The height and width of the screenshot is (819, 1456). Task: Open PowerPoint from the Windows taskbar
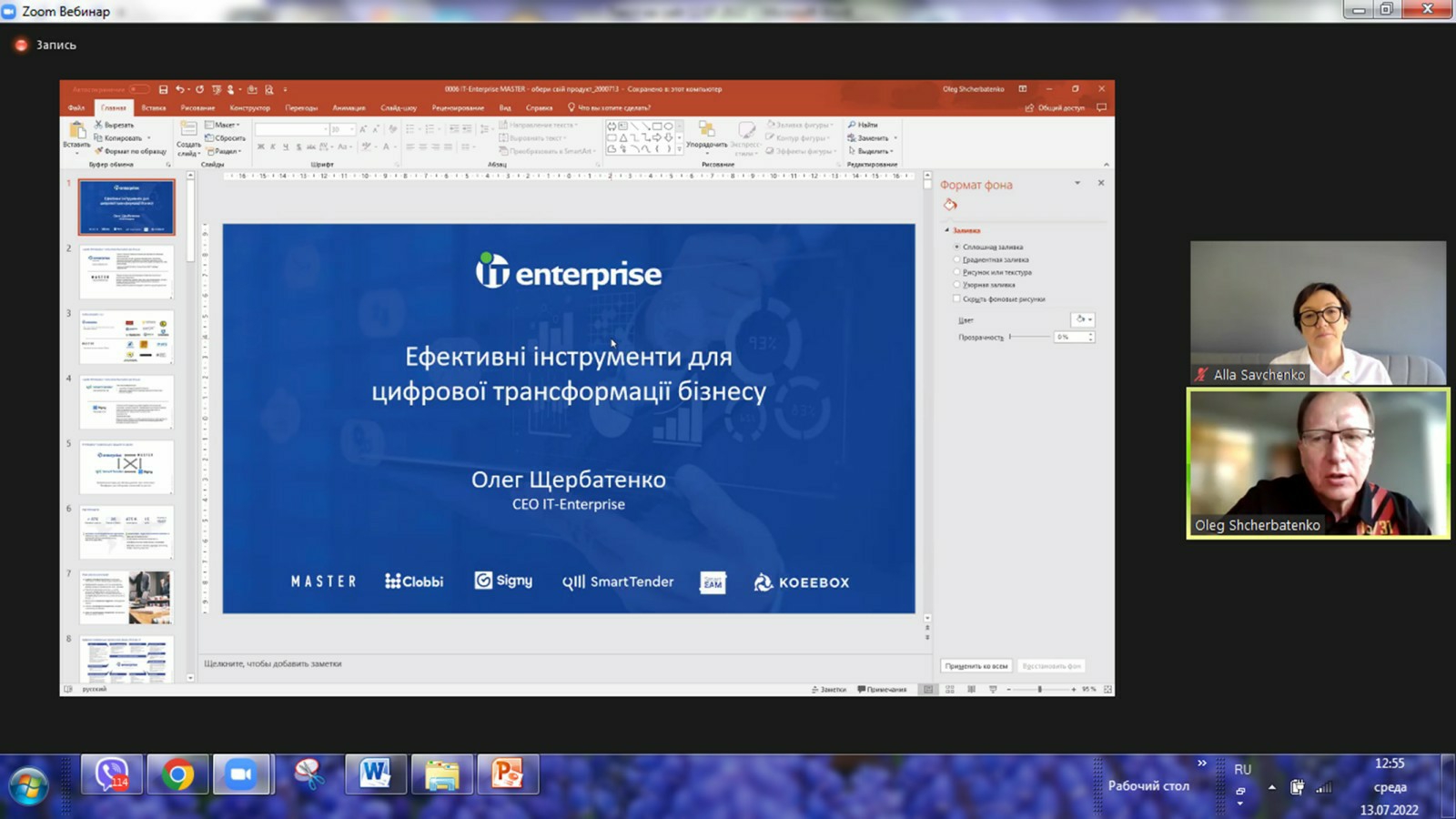click(507, 775)
